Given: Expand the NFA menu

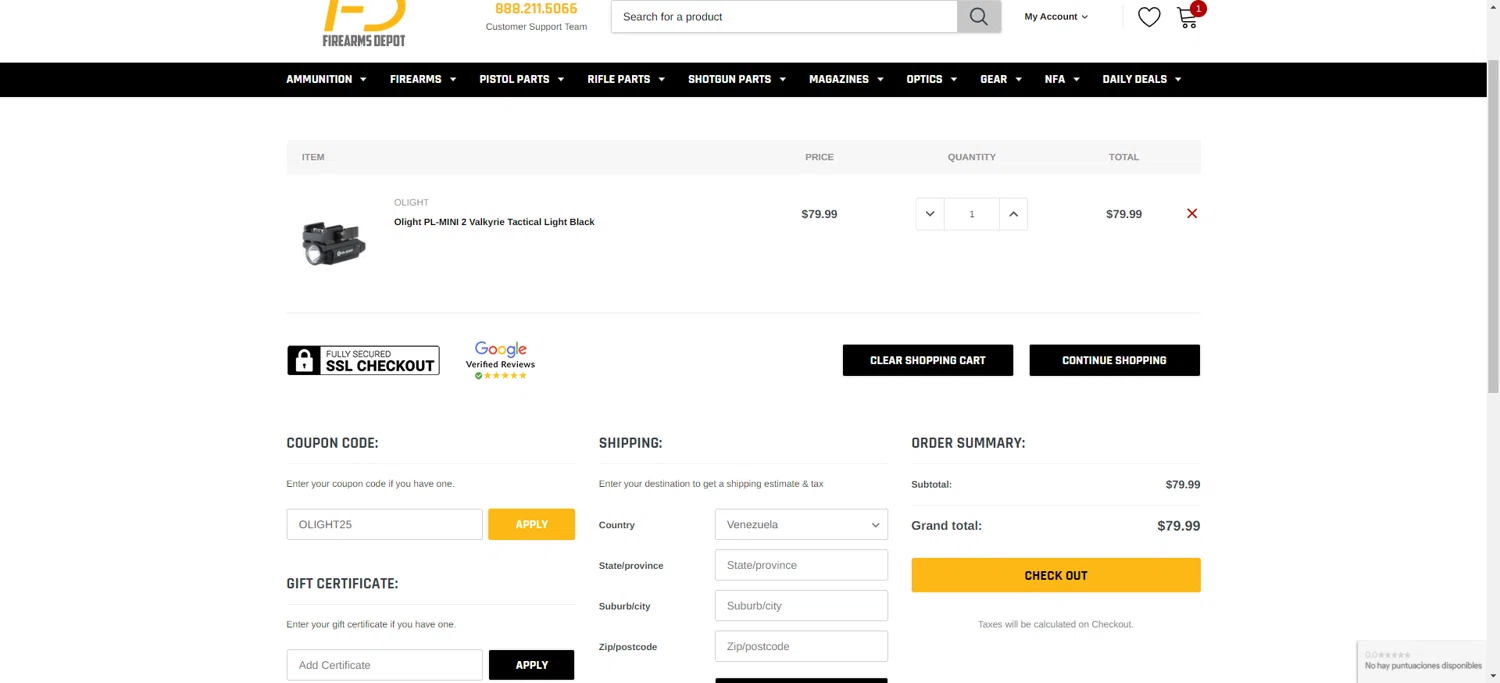Looking at the screenshot, I should (1062, 79).
